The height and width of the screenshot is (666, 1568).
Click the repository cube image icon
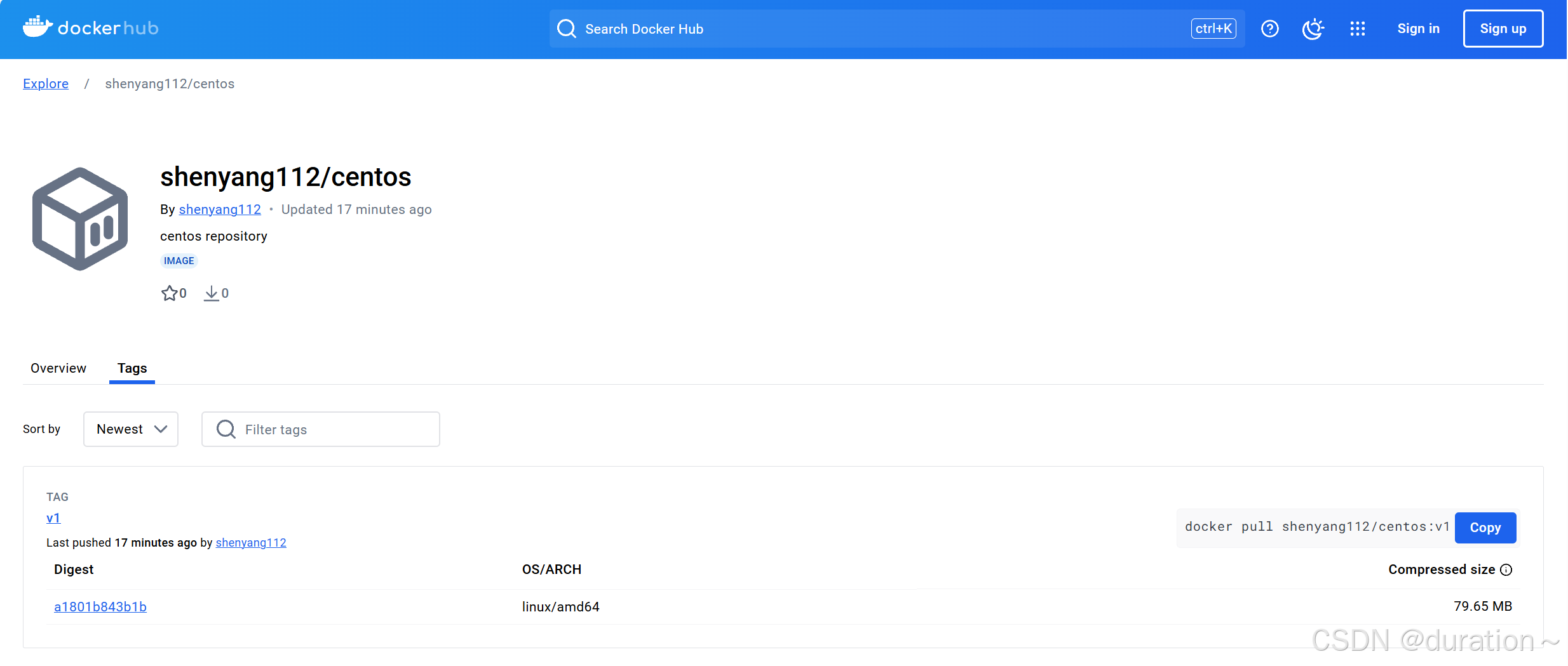point(80,219)
